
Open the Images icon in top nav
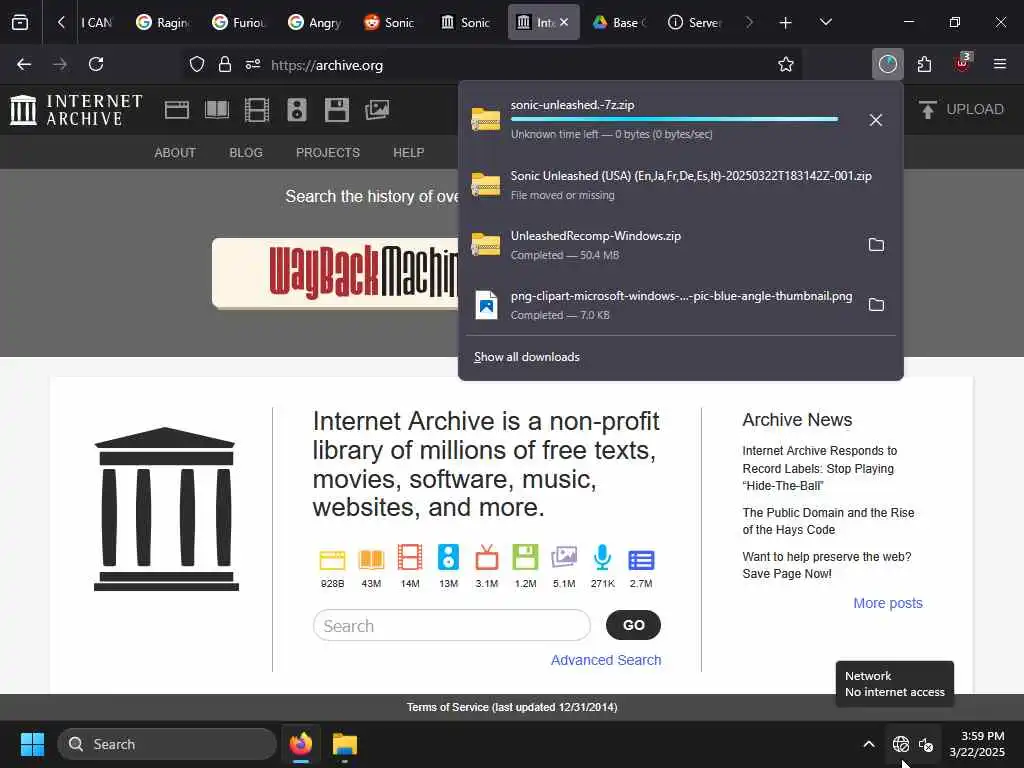coord(377,110)
